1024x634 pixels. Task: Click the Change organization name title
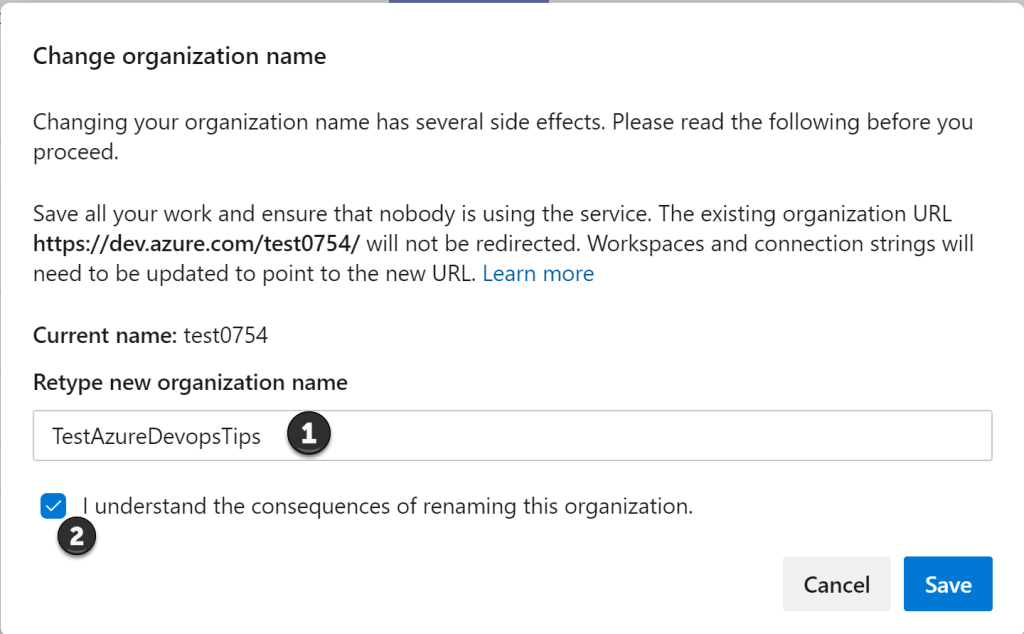click(x=179, y=56)
